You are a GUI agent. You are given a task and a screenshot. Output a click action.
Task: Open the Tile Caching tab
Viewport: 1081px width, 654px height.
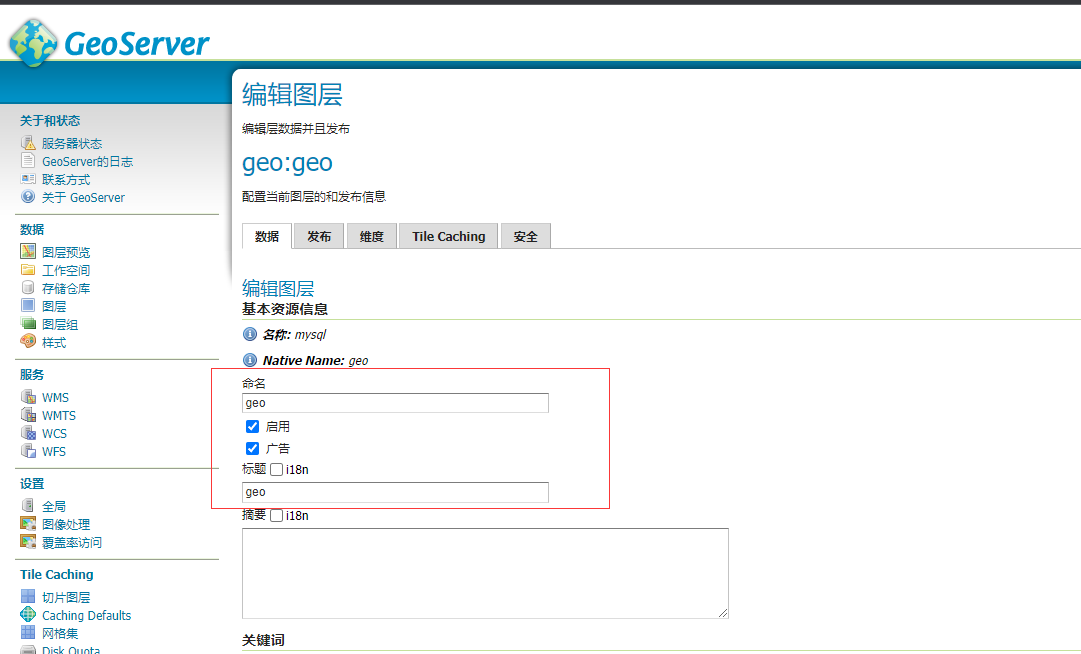pos(448,236)
